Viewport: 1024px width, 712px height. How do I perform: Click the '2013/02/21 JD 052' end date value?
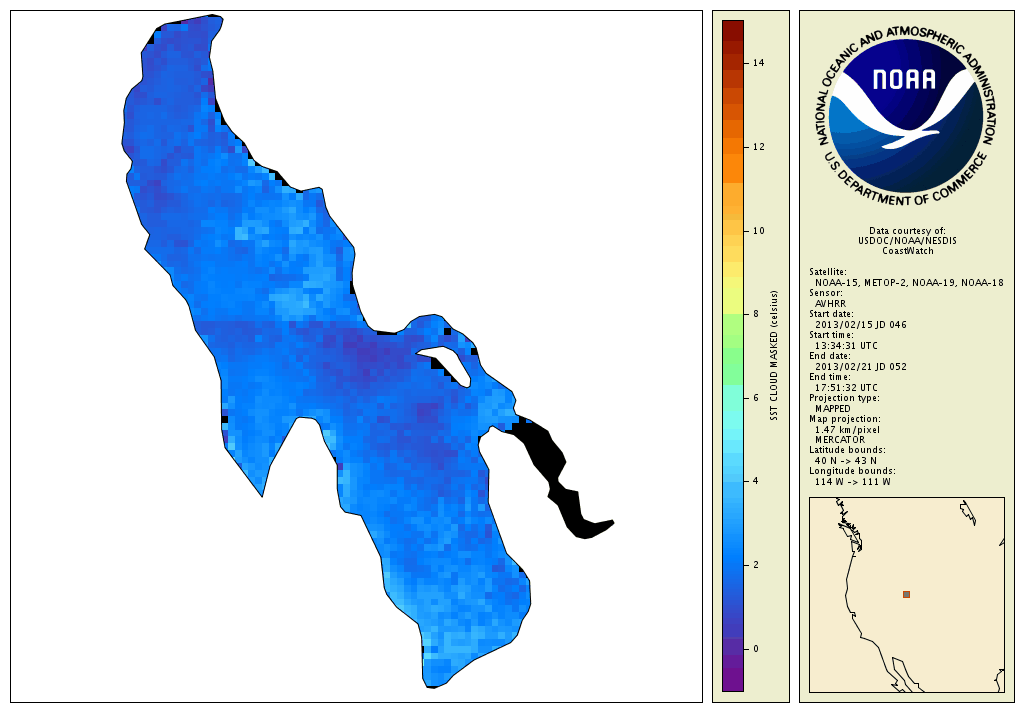[x=861, y=366]
